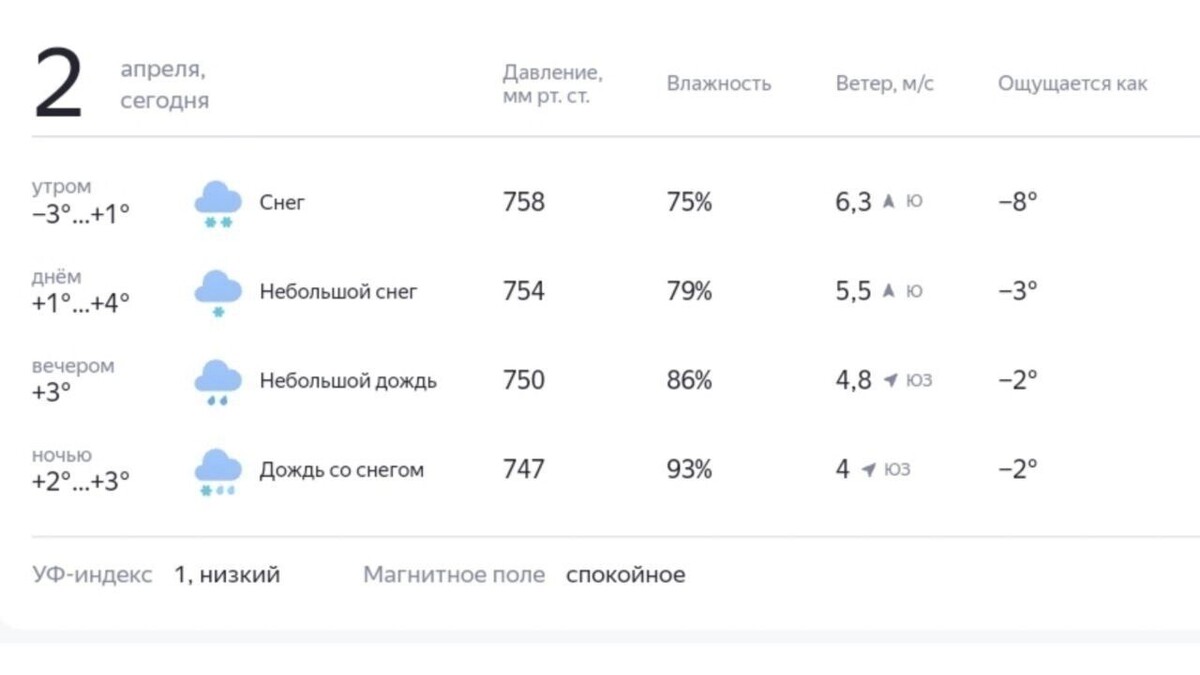Toggle the daytime forecast row
The height and width of the screenshot is (675, 1200).
[x=600, y=291]
